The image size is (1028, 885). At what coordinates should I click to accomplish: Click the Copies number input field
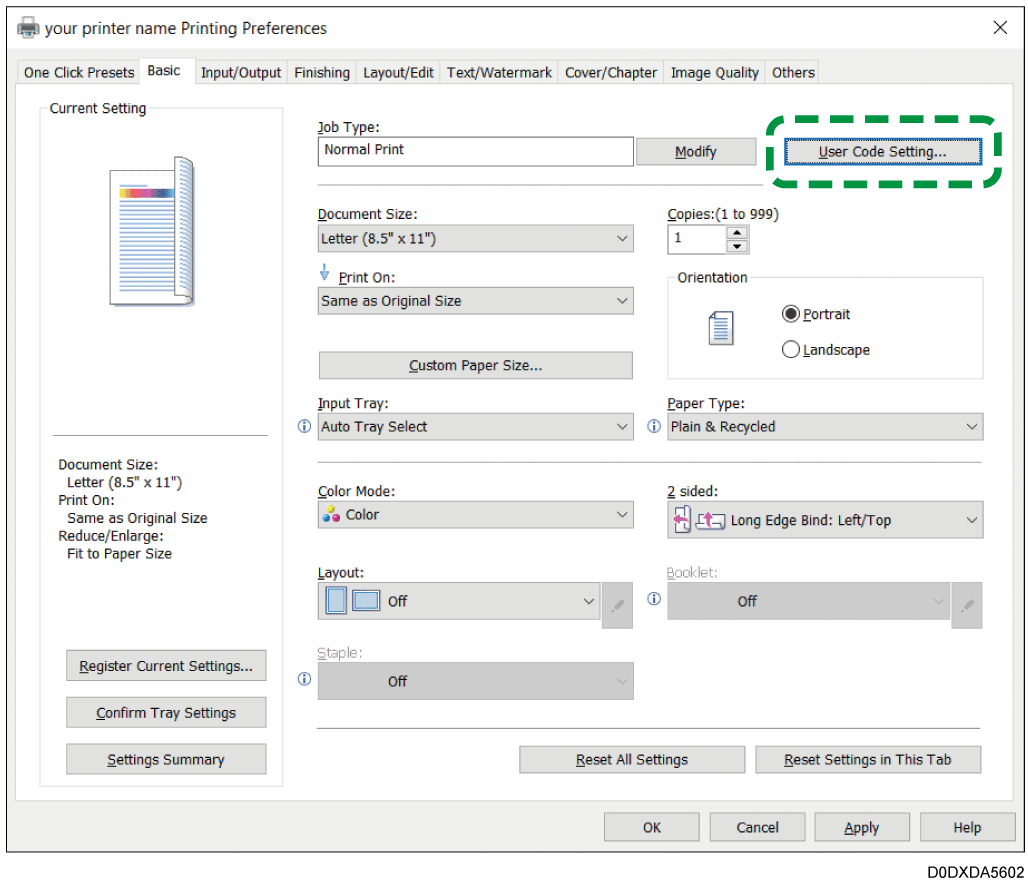[697, 239]
